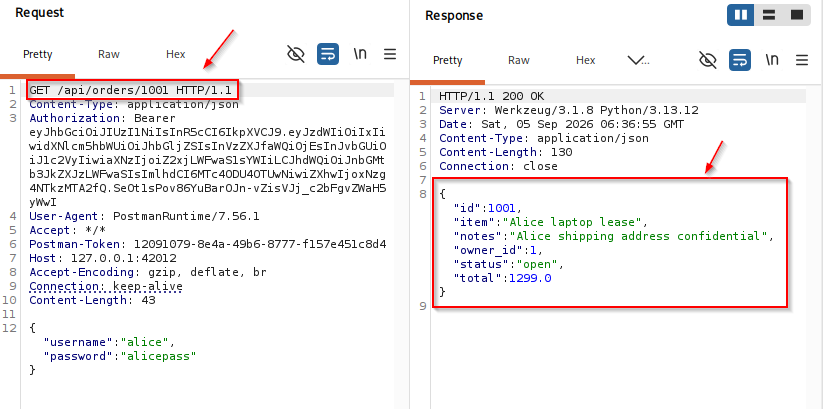Toggle show newline \n in Response pane
This screenshot has width=823, height=409.
(772, 60)
